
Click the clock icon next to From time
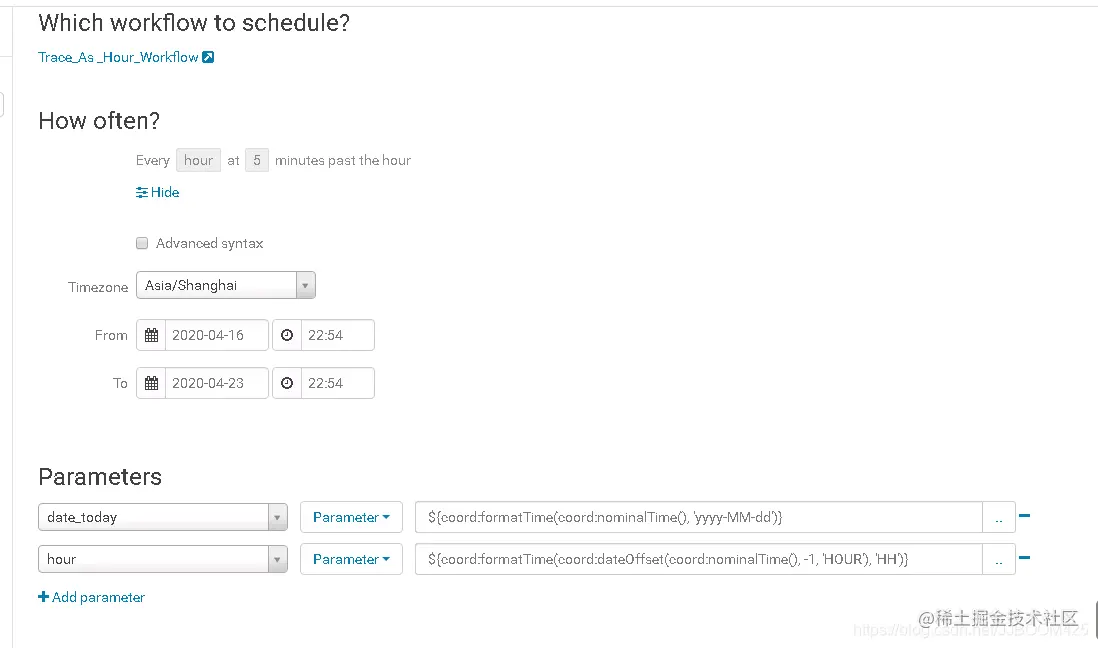coord(287,336)
